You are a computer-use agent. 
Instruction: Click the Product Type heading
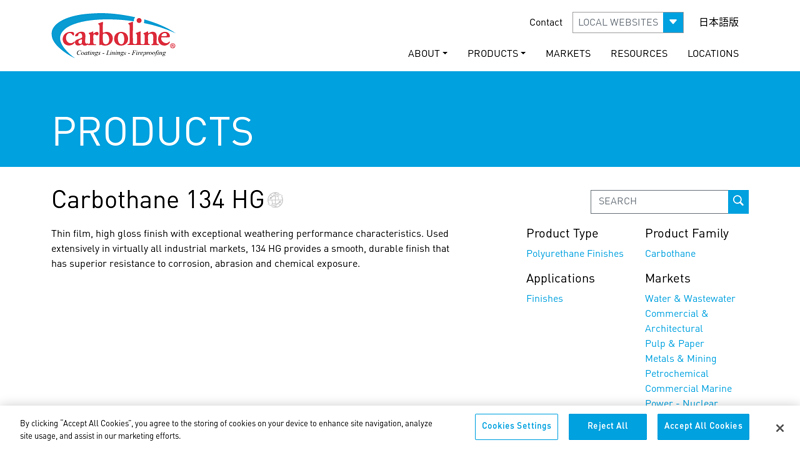point(562,233)
